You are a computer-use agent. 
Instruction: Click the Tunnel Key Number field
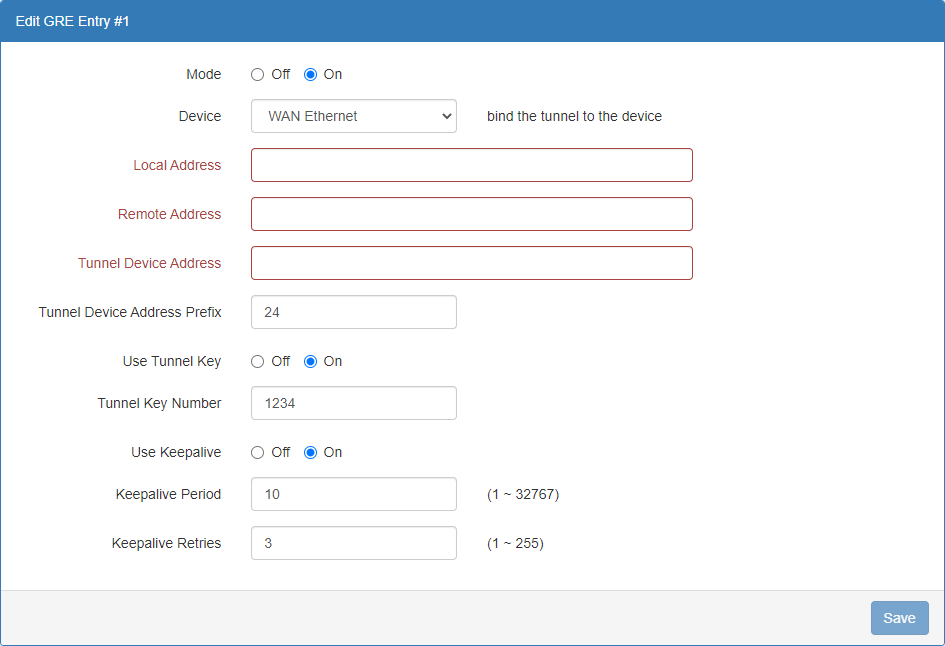(x=354, y=403)
